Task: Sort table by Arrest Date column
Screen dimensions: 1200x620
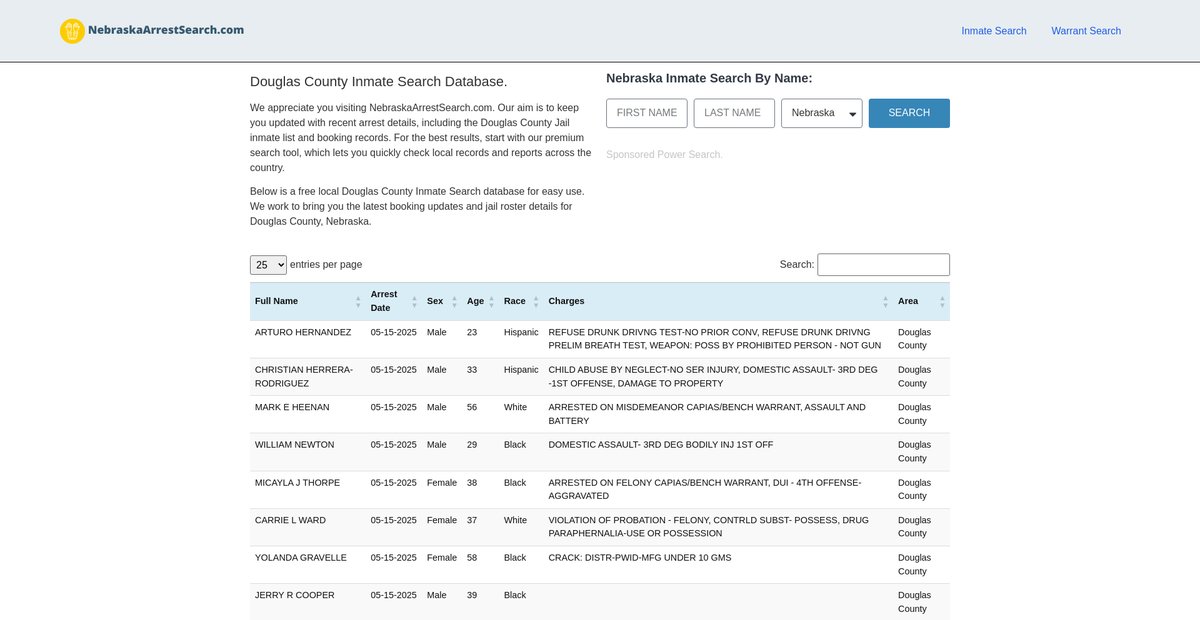Action: pos(394,301)
